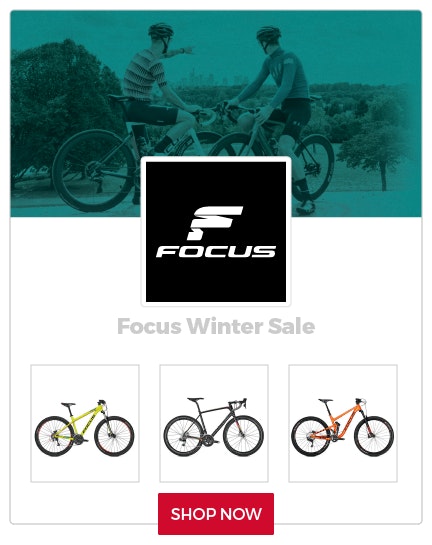Image resolution: width=432 pixels, height=545 pixels.
Task: Click the rear wheel of left cyclist's bike
Action: (x=94, y=170)
